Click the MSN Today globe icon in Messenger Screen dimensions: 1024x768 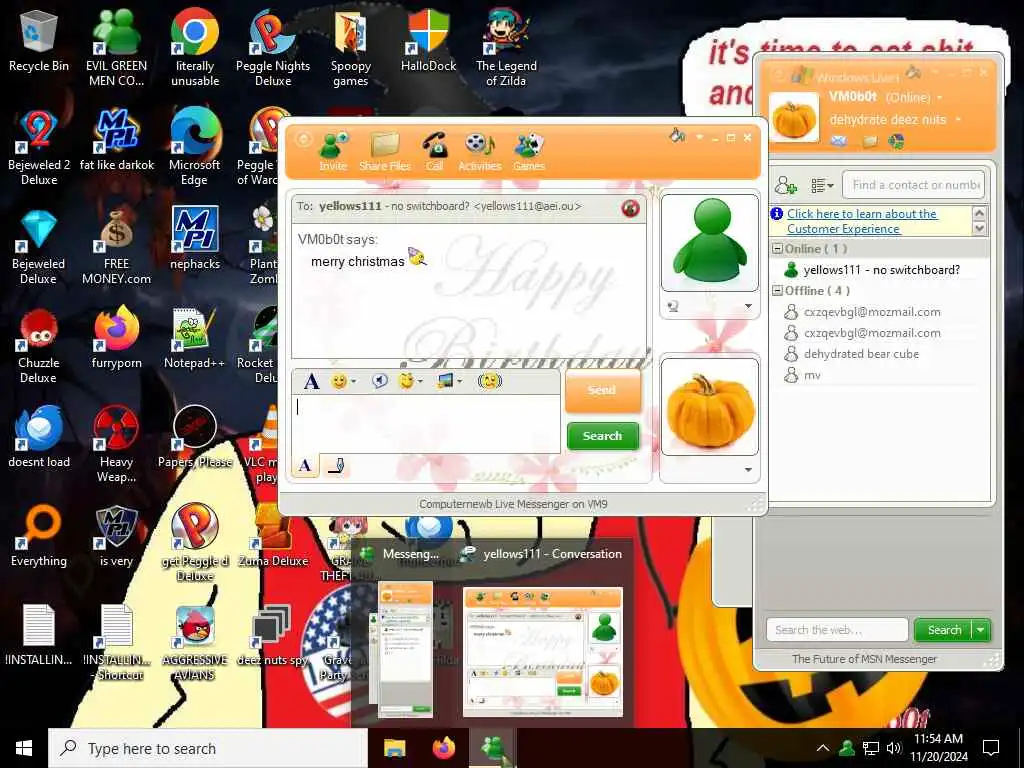(897, 141)
